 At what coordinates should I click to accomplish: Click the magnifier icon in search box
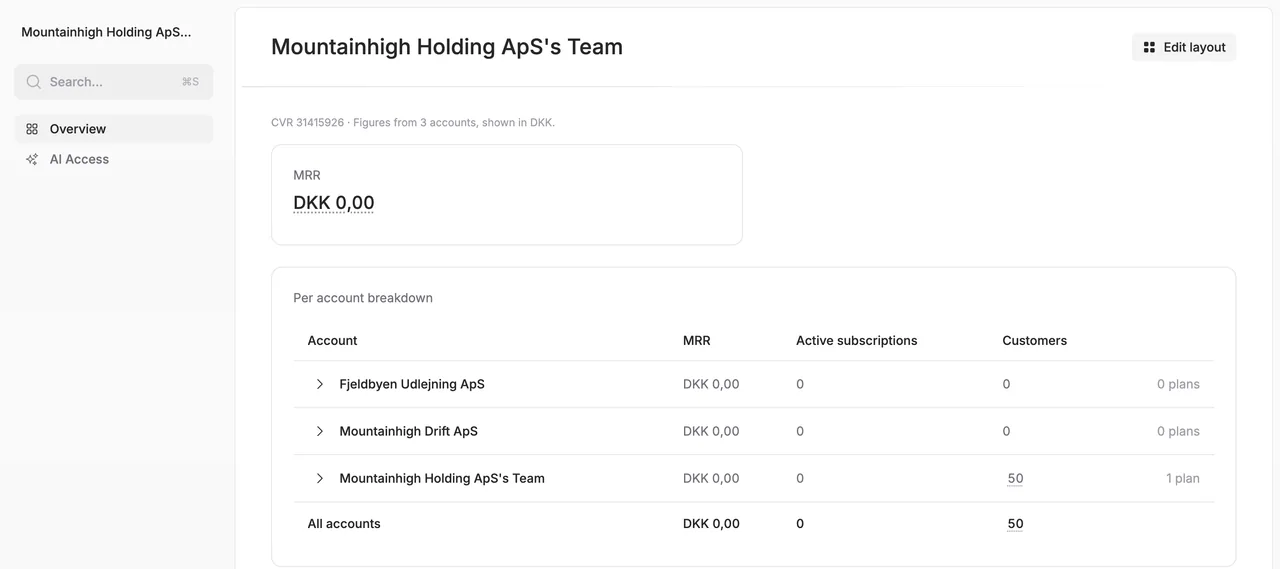pyautogui.click(x=34, y=82)
